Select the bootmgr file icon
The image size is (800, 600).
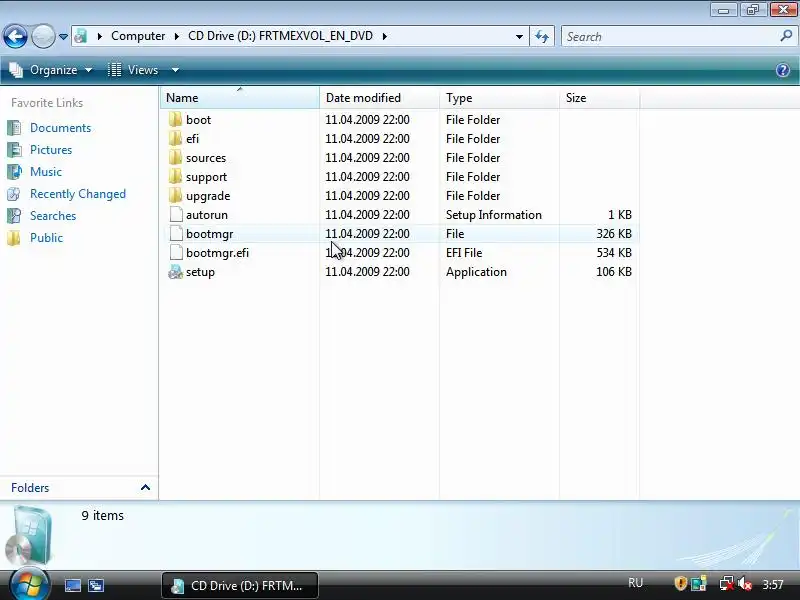click(176, 234)
